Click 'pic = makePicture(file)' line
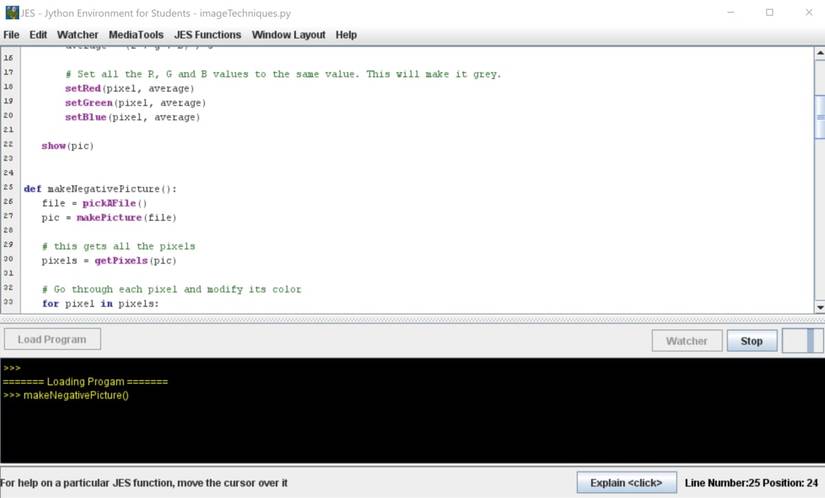Screen dimensions: 825x498 click(x=109, y=217)
